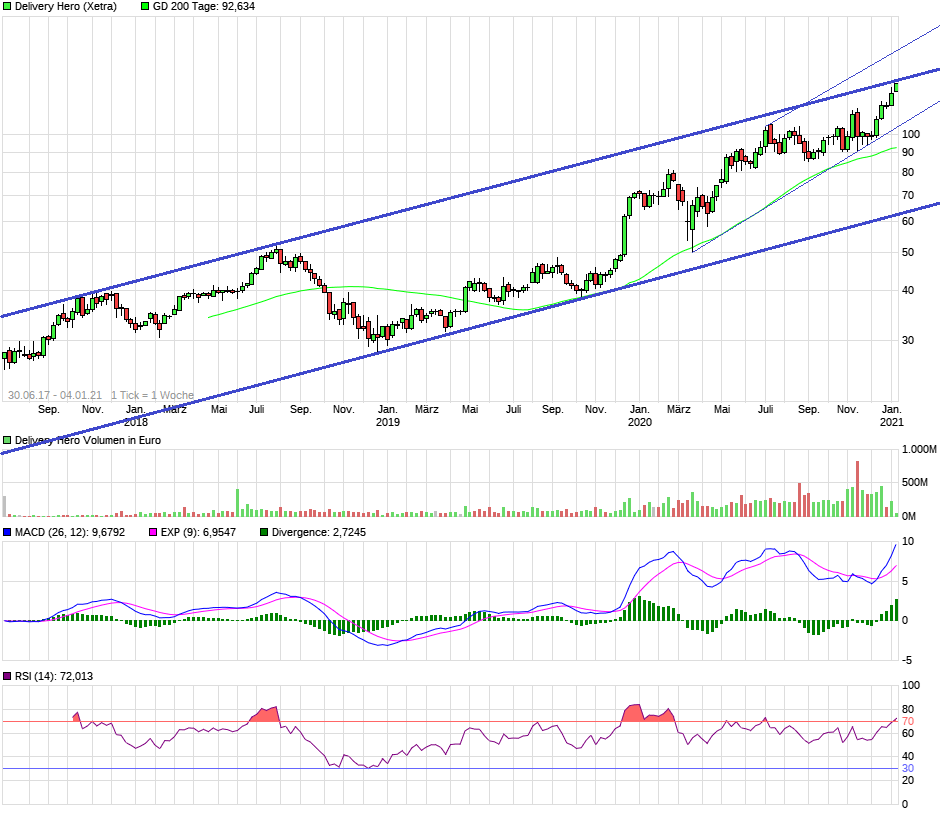This screenshot has height=814, width=940.
Task: Click the purple RSI indicator icon
Action: 8,675
